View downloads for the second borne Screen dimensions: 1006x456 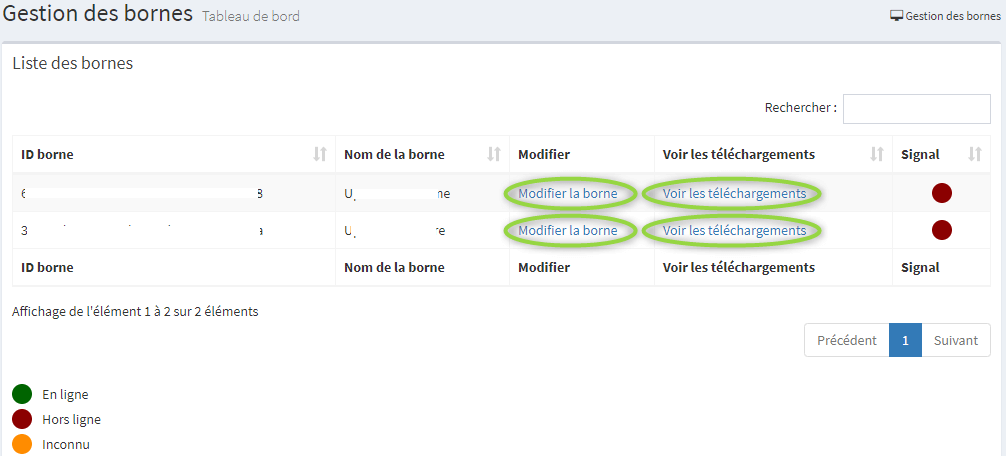pyautogui.click(x=734, y=230)
